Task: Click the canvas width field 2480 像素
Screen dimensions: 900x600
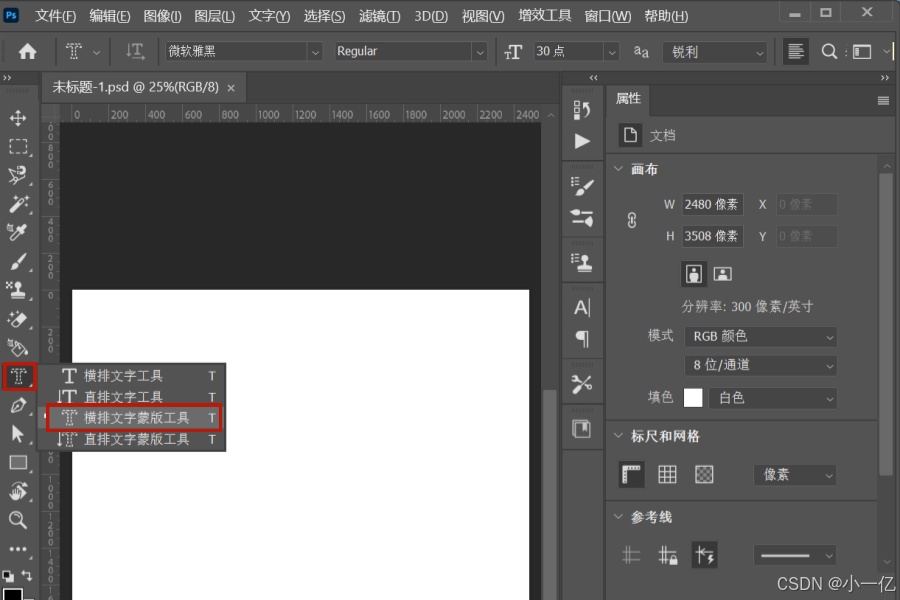Action: tap(712, 204)
